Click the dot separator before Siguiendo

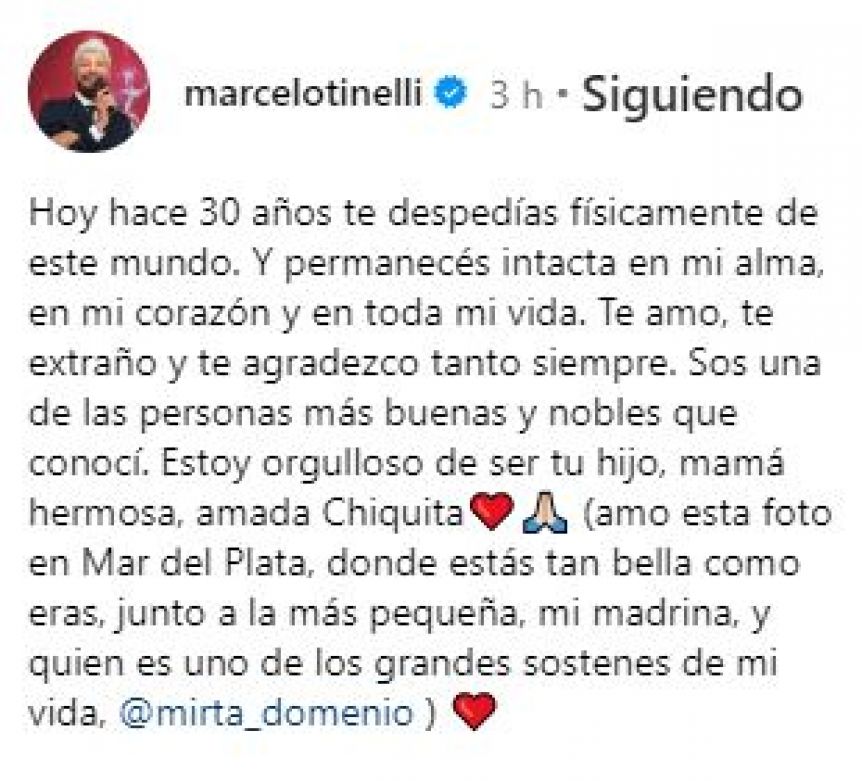tap(562, 95)
